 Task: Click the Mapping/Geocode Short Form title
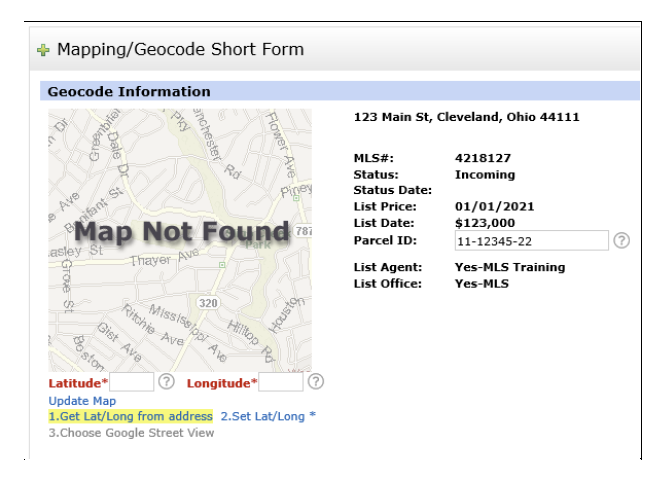(x=180, y=49)
